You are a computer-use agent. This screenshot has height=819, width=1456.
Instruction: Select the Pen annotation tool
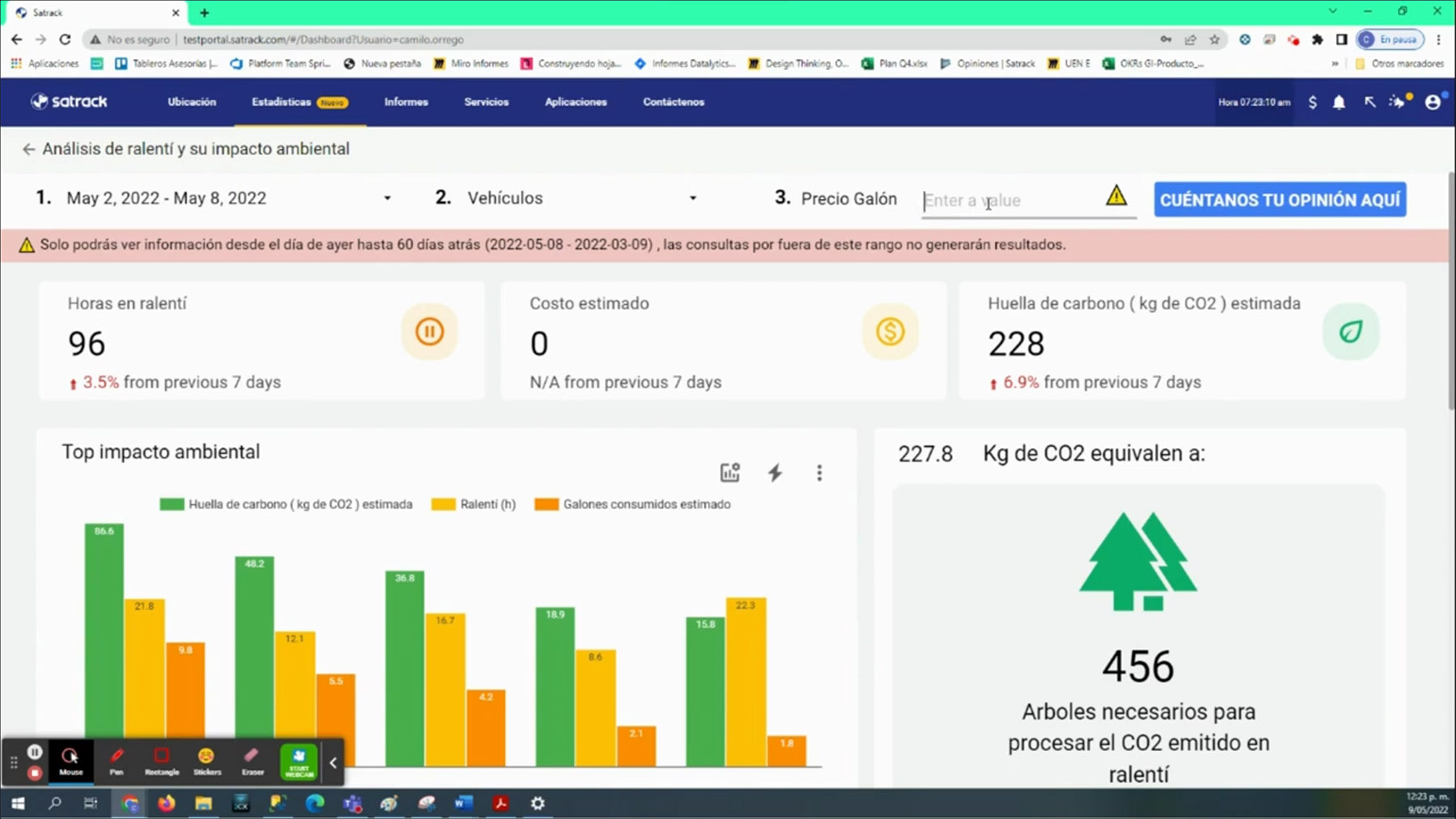pos(116,761)
